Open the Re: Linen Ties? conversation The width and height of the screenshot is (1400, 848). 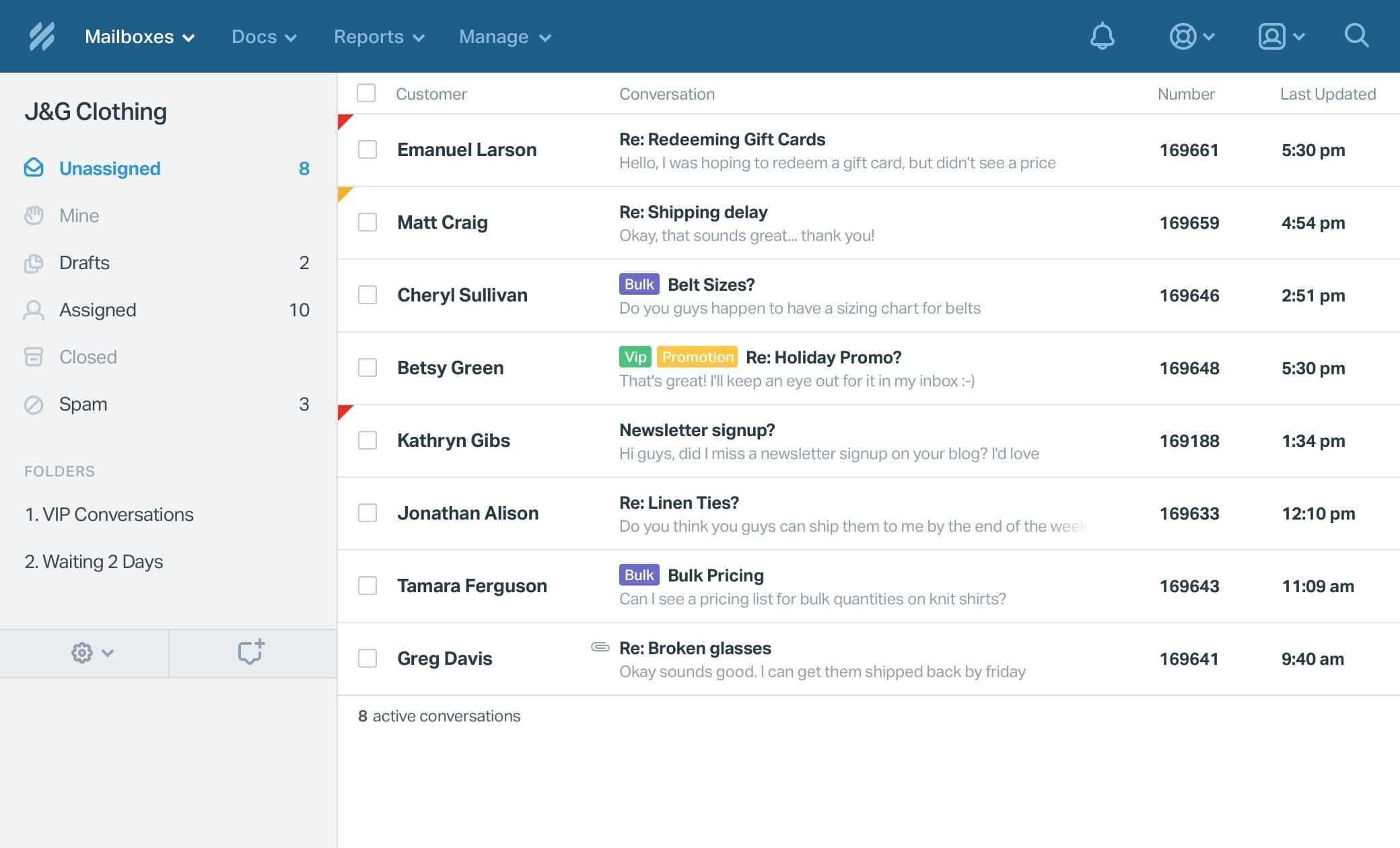point(679,503)
